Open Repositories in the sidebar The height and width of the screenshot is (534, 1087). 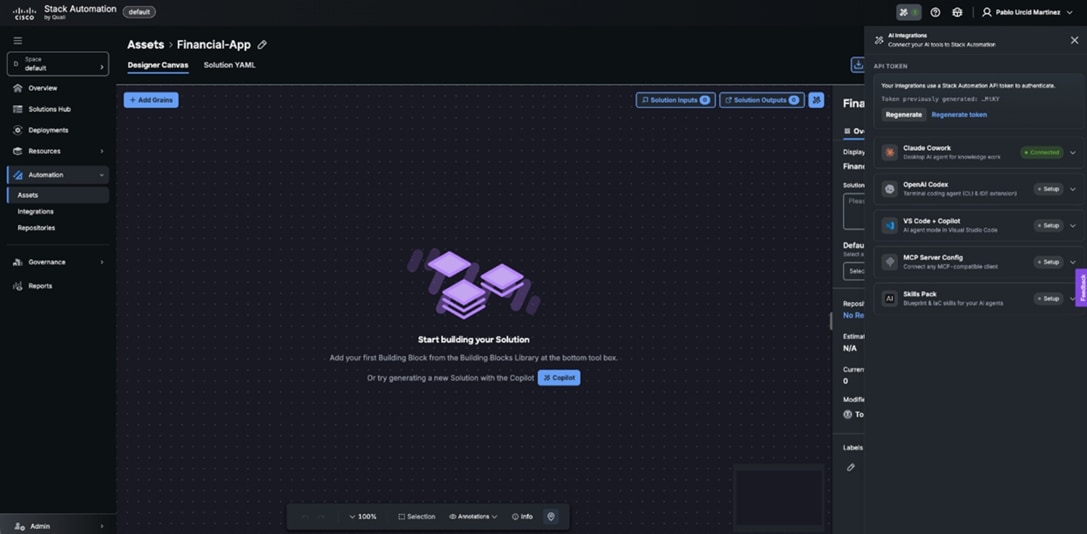tap(36, 227)
